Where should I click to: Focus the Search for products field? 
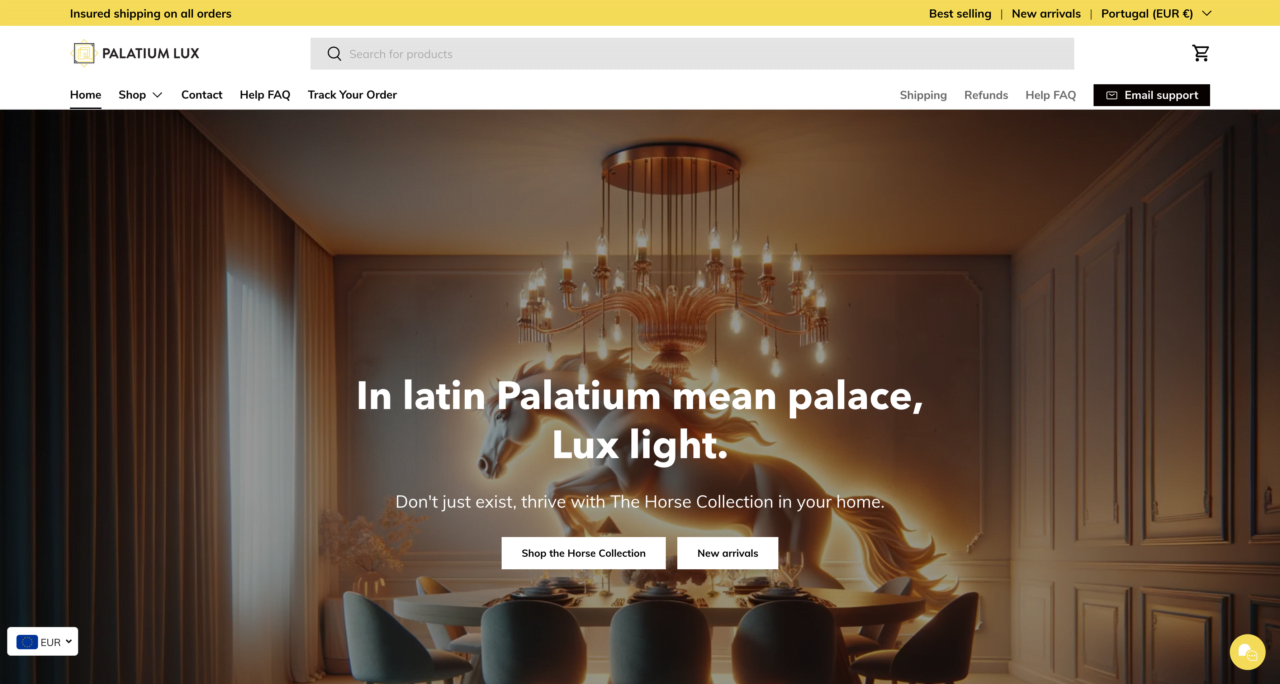pos(692,54)
